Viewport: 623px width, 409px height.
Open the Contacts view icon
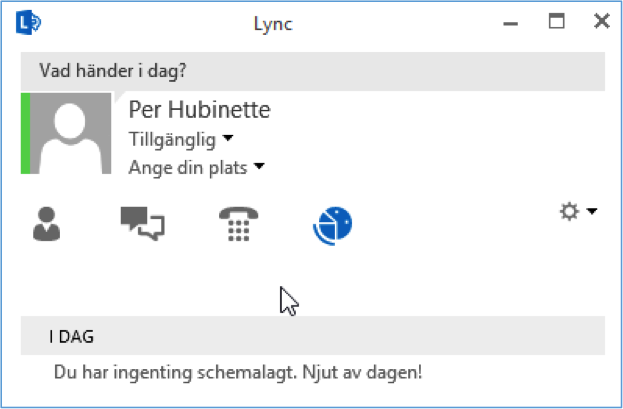[x=46, y=224]
